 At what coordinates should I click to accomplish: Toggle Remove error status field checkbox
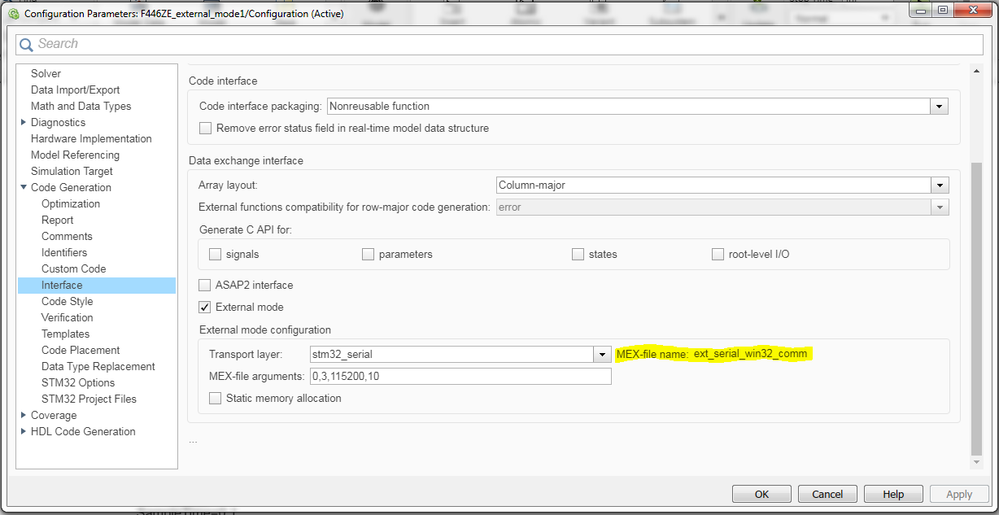click(205, 128)
